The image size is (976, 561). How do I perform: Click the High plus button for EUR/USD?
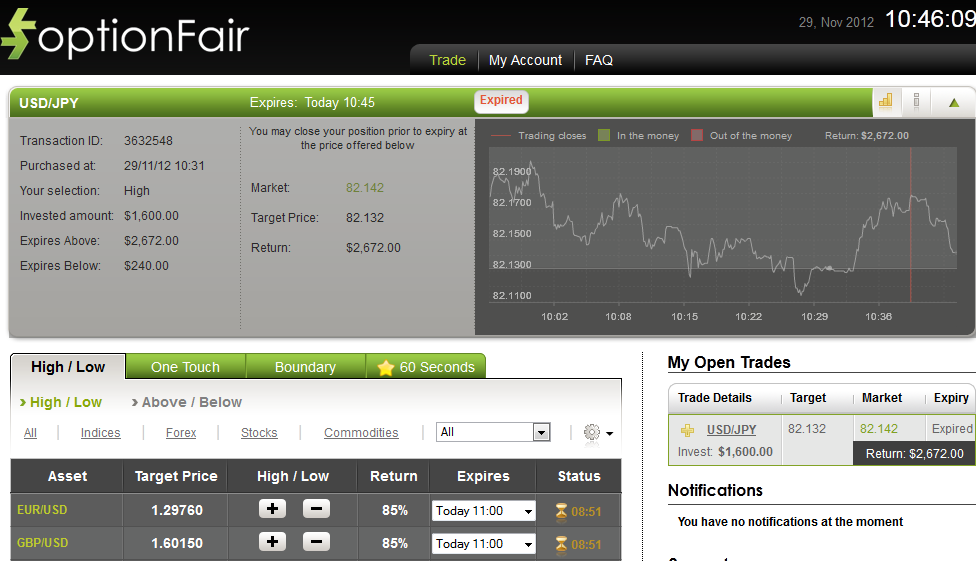point(272,509)
